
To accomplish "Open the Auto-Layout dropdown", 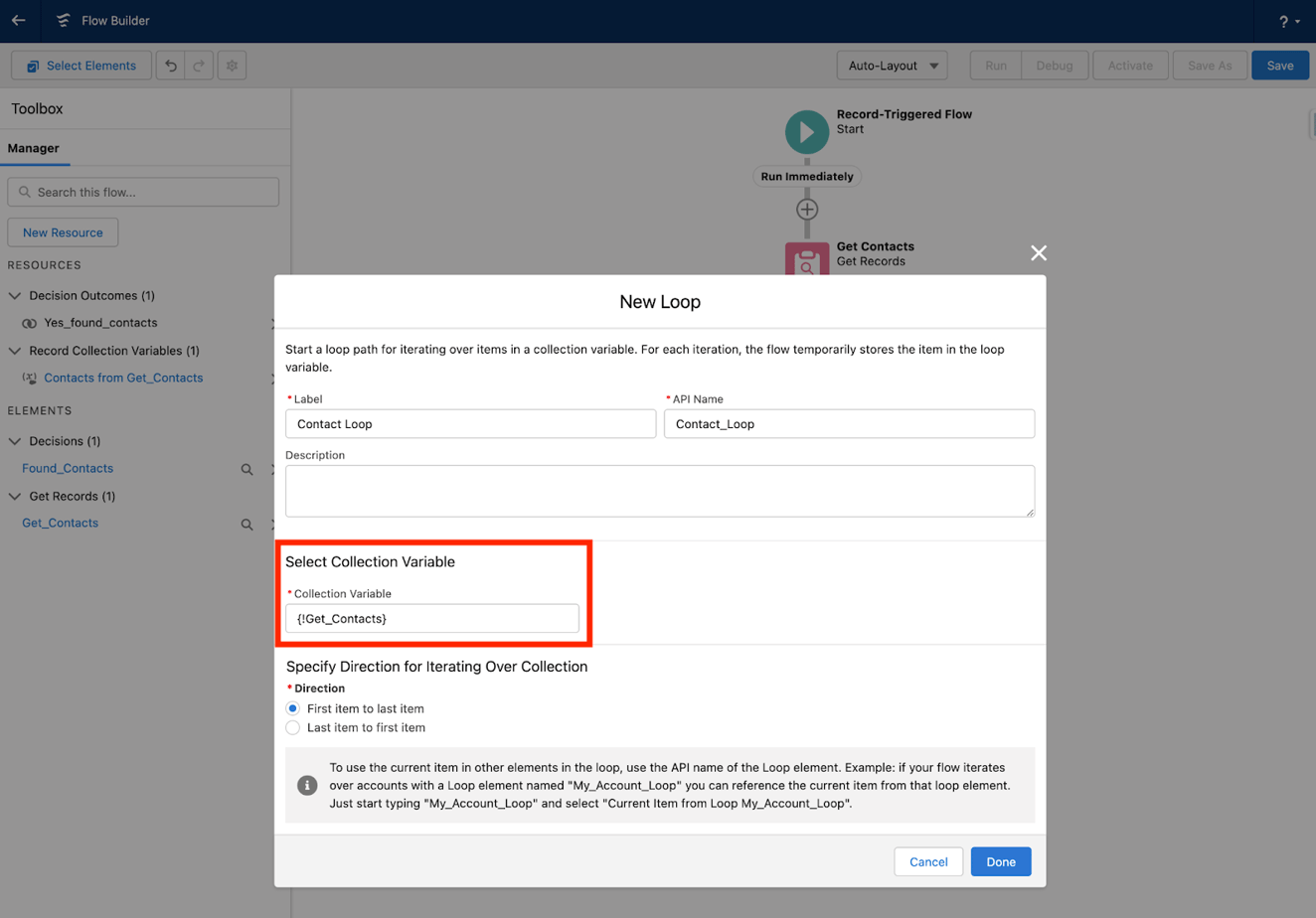I will click(x=891, y=65).
